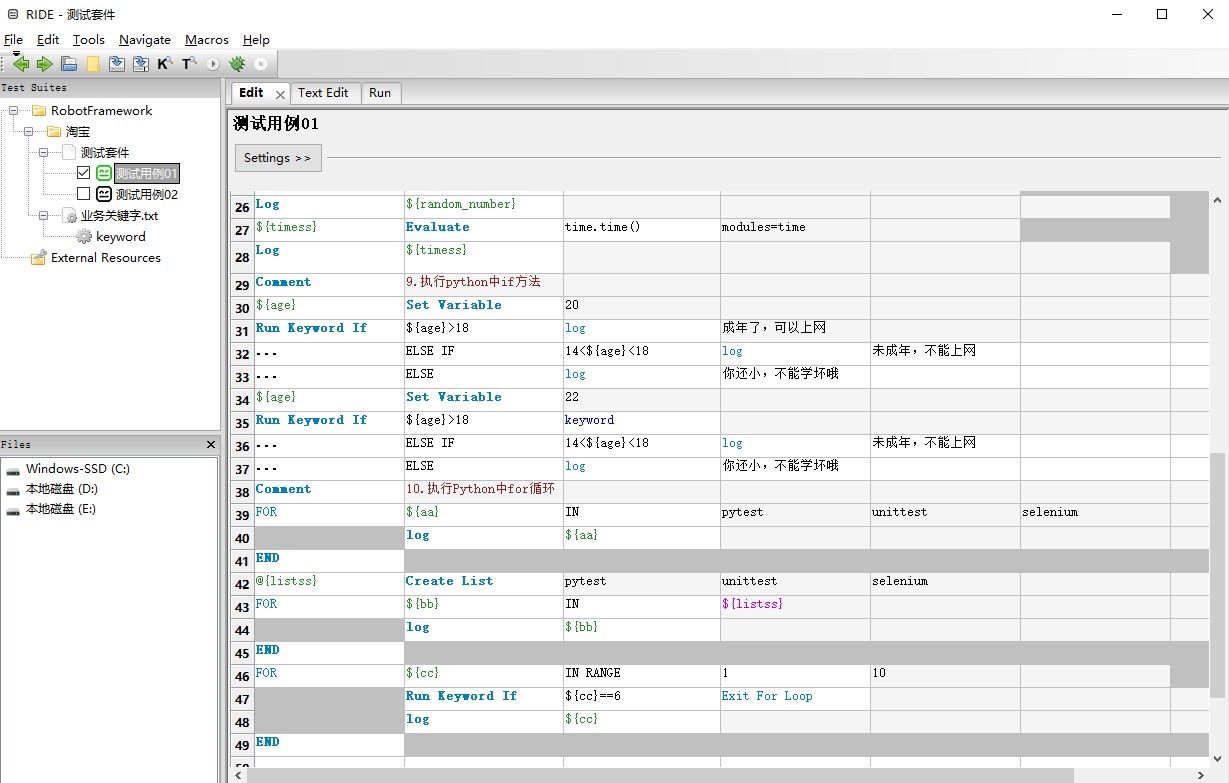
Task: Check test case 测试用例02
Action: [83, 193]
